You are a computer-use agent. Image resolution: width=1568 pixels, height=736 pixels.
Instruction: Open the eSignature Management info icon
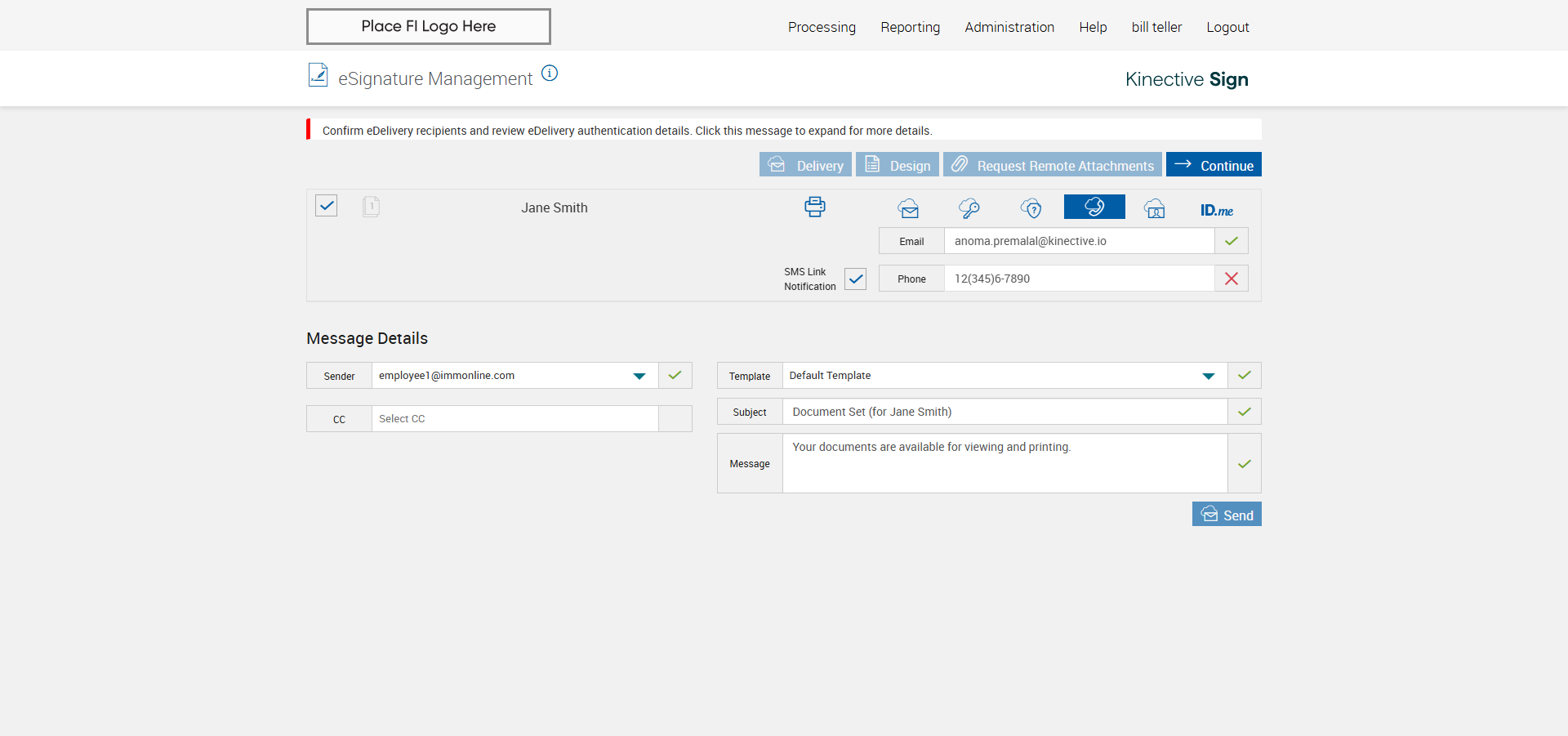click(550, 74)
